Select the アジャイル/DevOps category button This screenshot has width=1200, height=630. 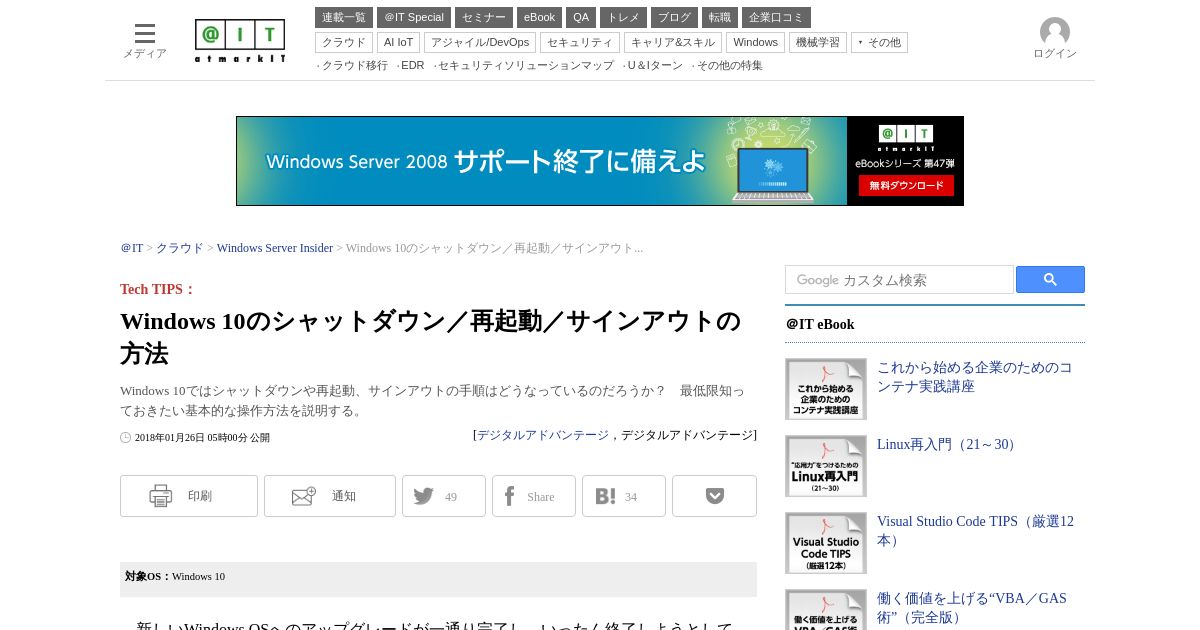(480, 42)
